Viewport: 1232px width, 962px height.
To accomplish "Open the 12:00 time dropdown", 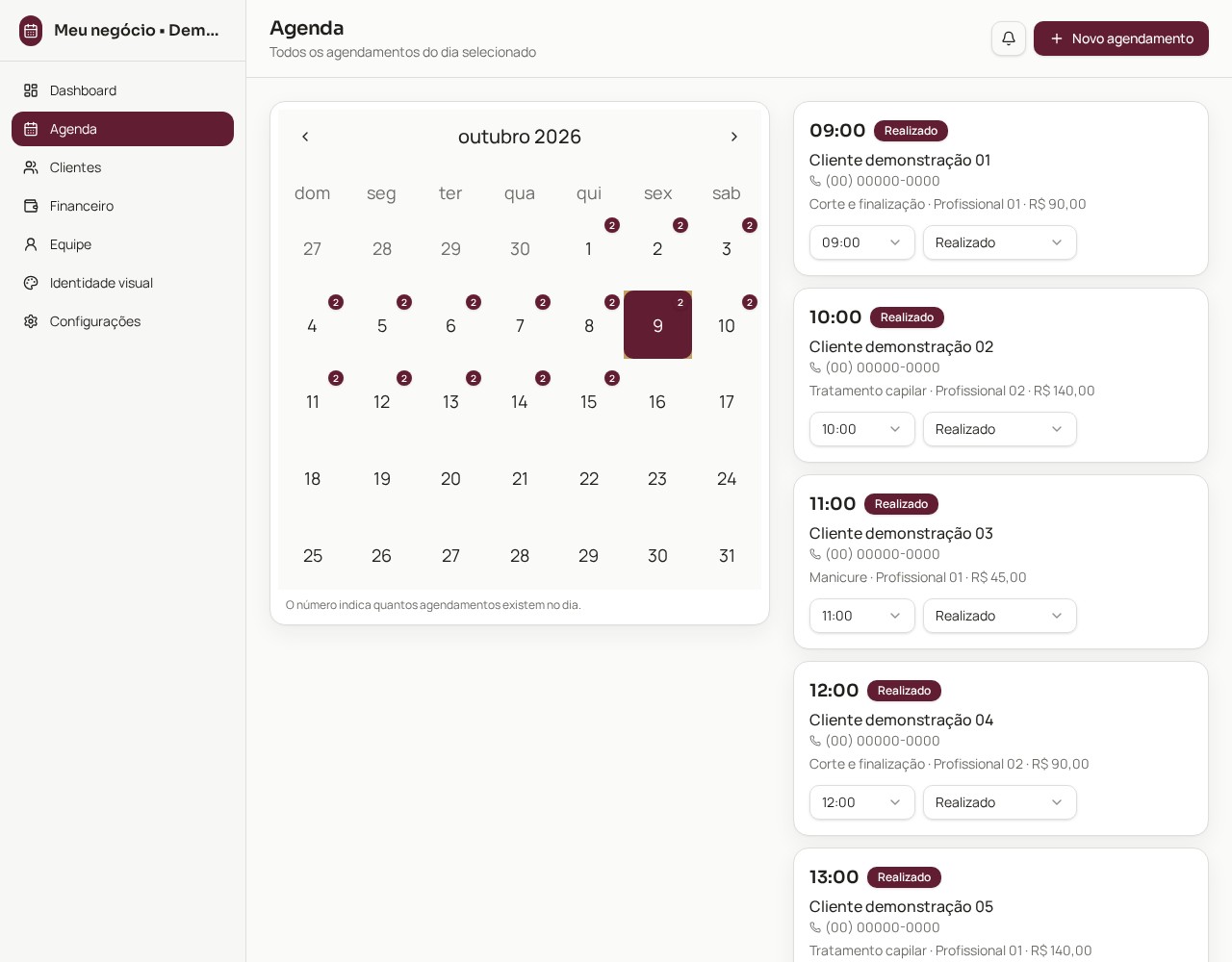I will [862, 802].
